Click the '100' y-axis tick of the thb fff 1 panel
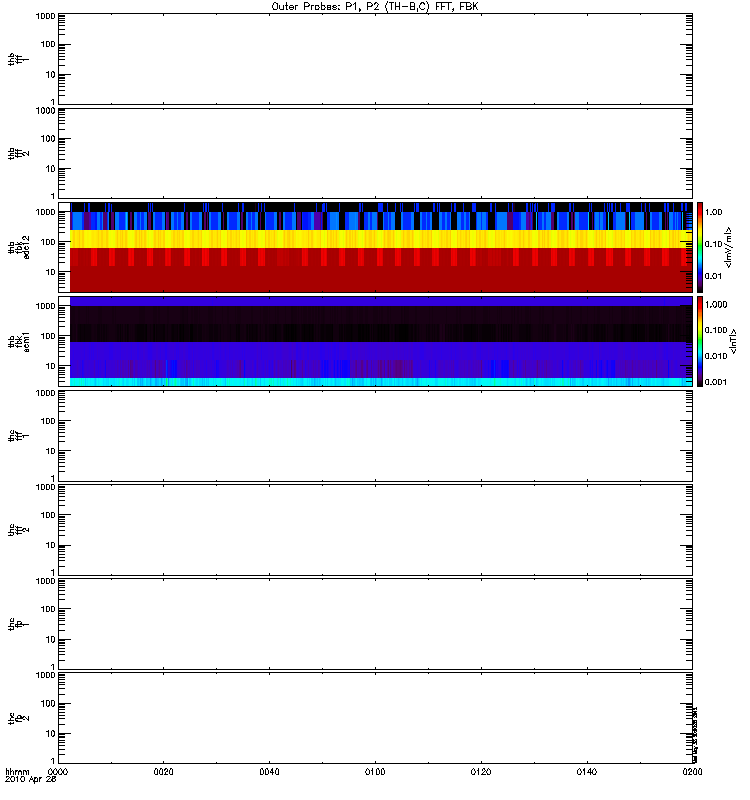Viewport: 750px width, 800px height. pyautogui.click(x=48, y=44)
